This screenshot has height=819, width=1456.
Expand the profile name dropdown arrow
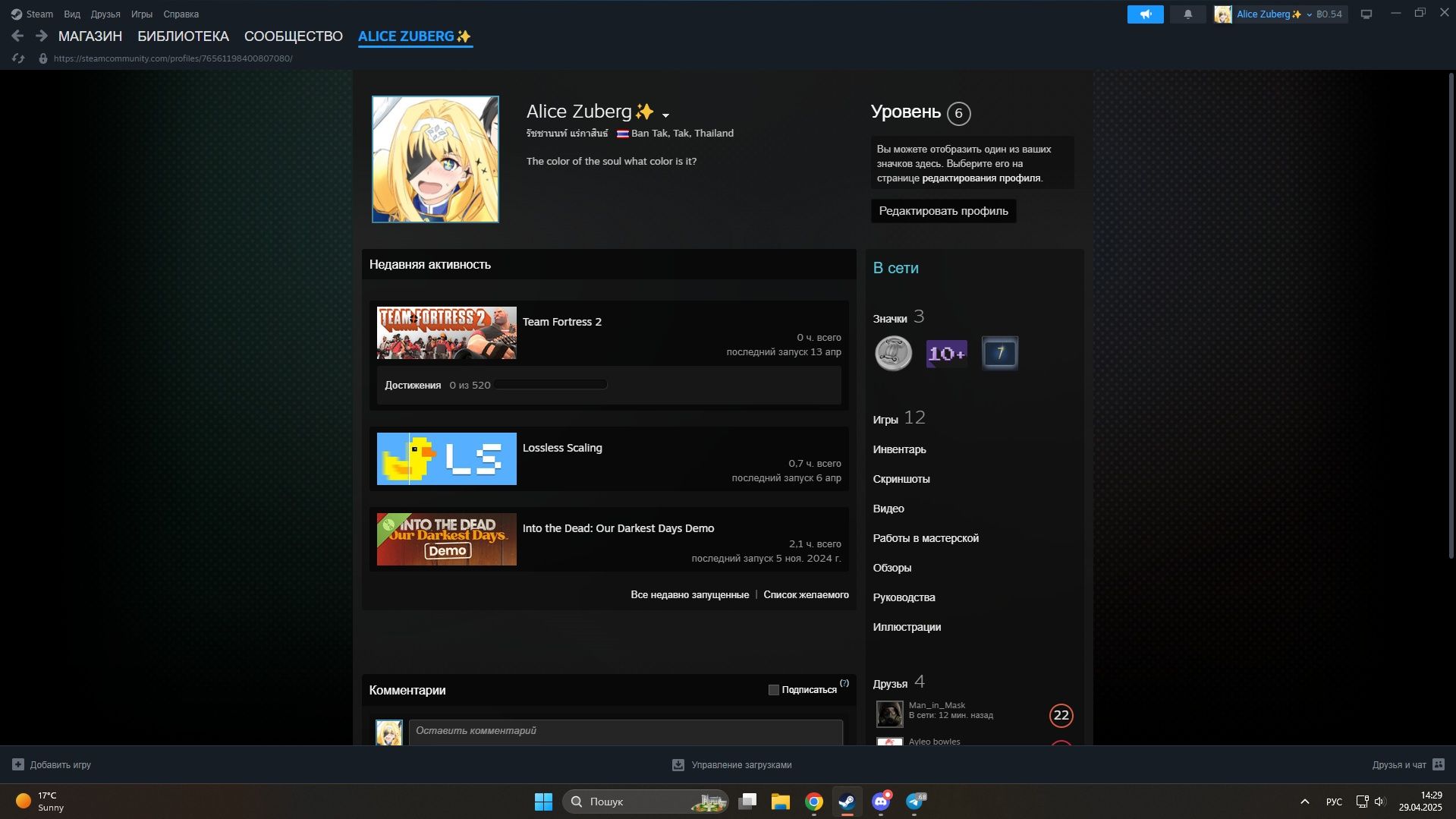point(665,115)
